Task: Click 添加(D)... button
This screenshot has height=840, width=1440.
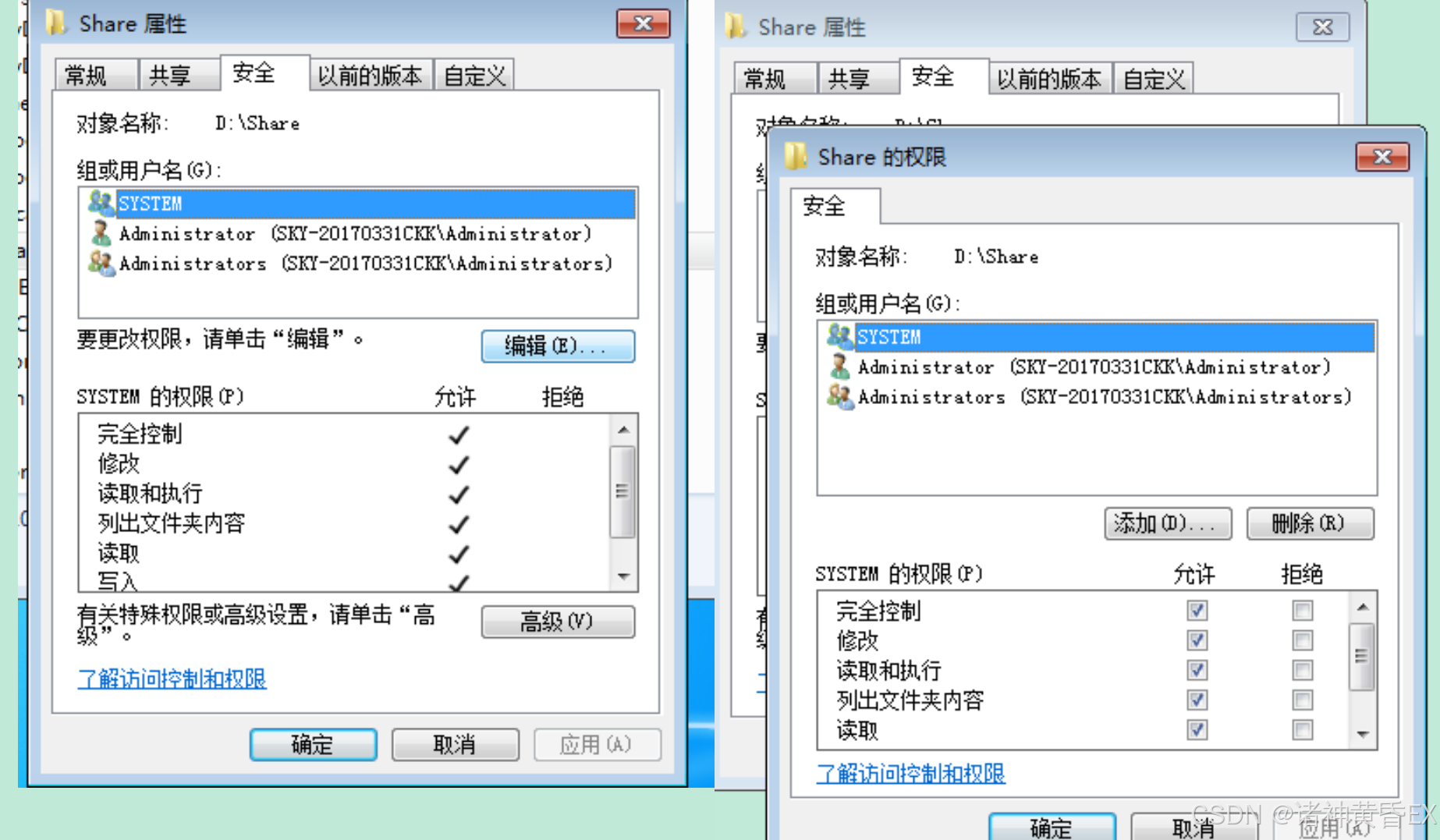Action: pyautogui.click(x=1168, y=523)
